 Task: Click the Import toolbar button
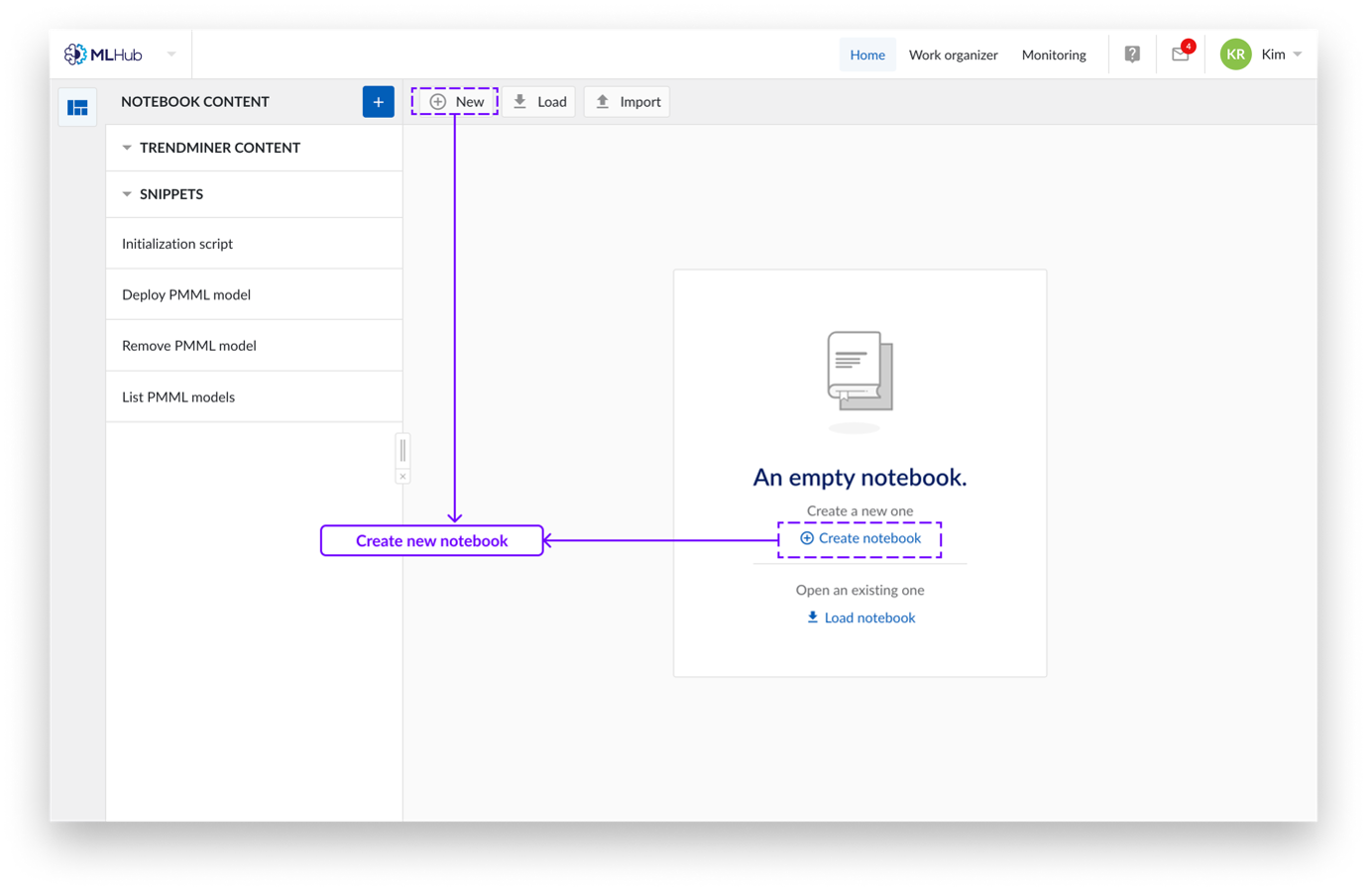click(x=628, y=102)
